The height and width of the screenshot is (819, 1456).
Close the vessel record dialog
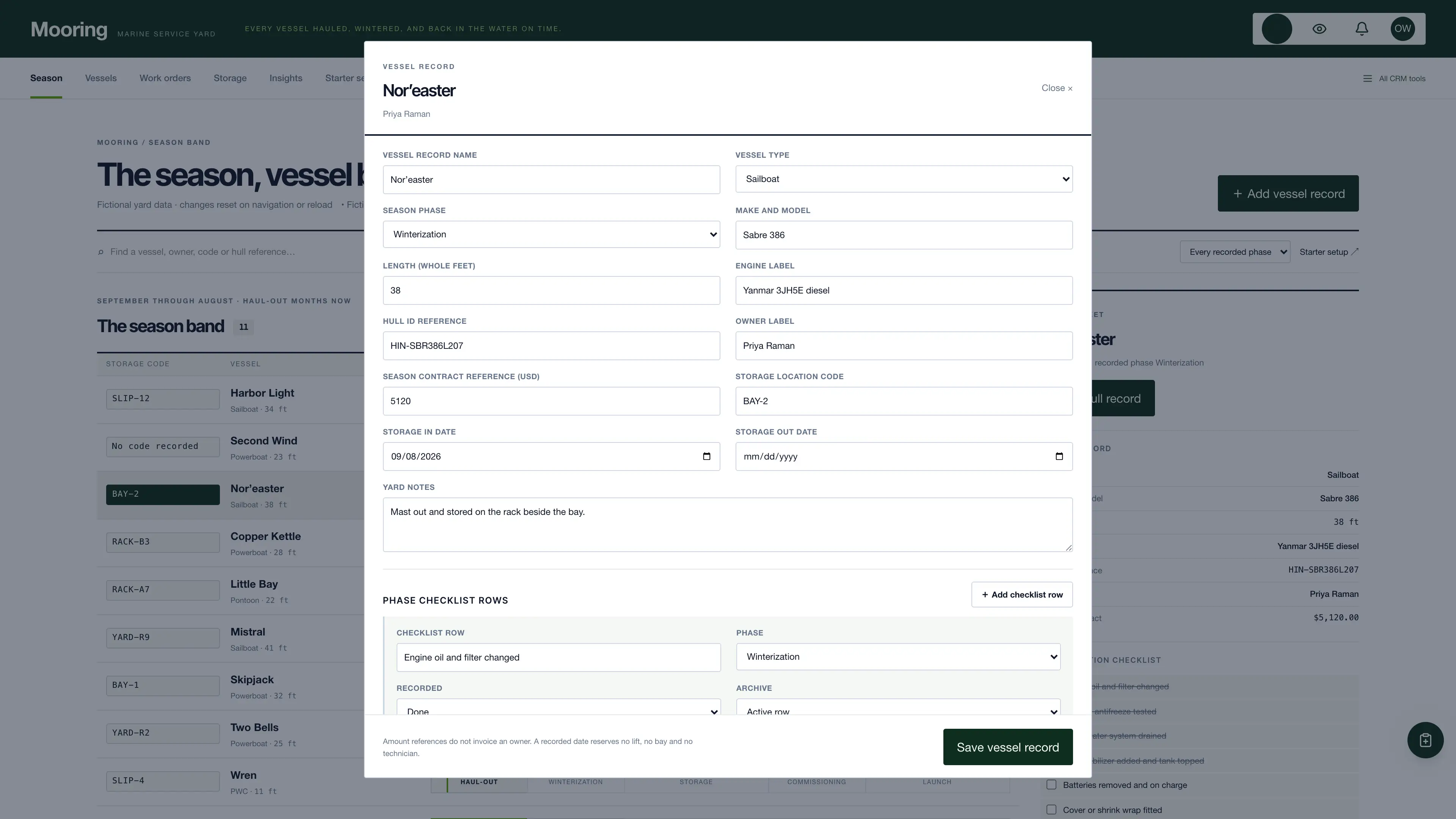(x=1057, y=88)
